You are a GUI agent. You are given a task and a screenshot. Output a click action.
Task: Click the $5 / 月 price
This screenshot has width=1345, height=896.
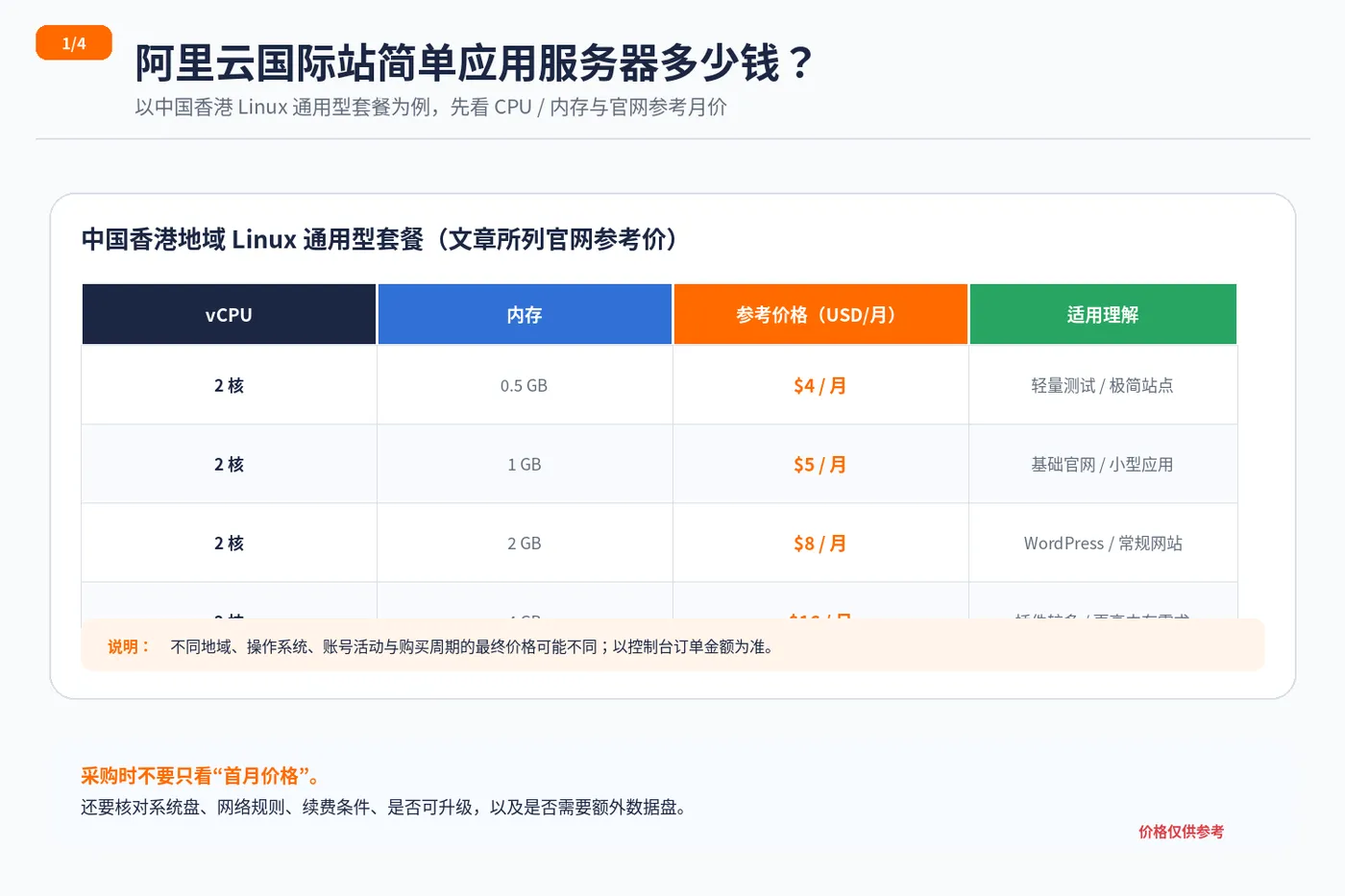tap(819, 465)
